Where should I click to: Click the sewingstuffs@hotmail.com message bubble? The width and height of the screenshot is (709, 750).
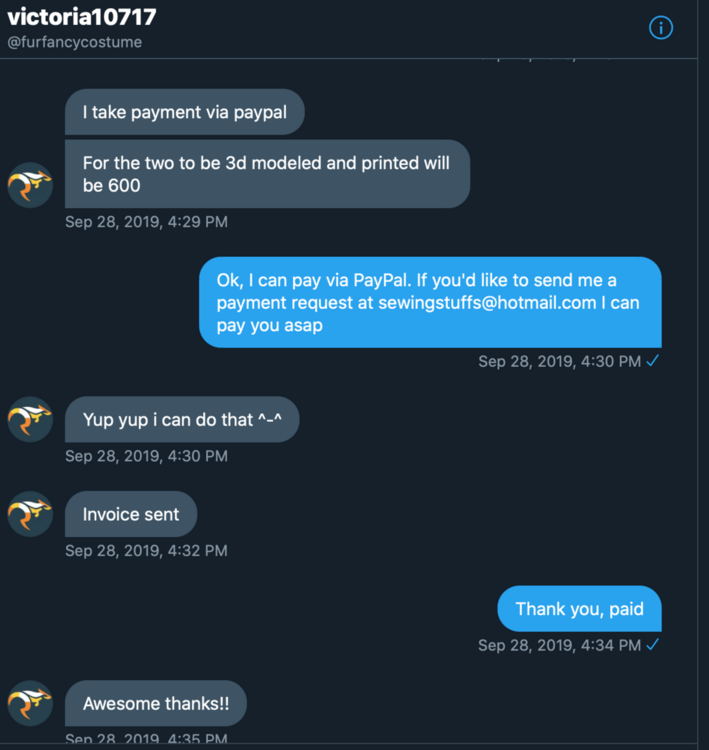pyautogui.click(x=430, y=302)
